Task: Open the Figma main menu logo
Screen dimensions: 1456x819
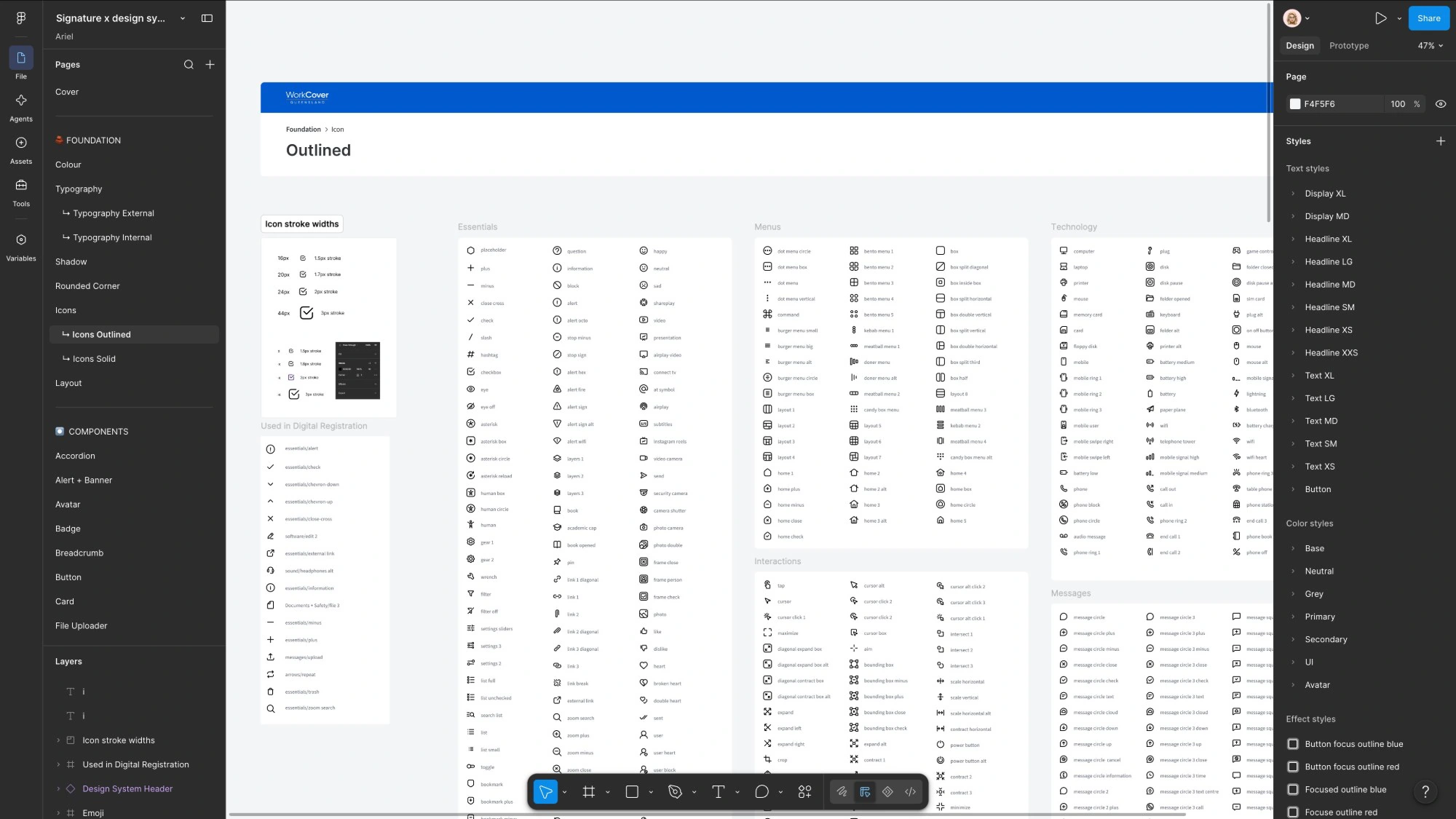Action: (x=20, y=18)
